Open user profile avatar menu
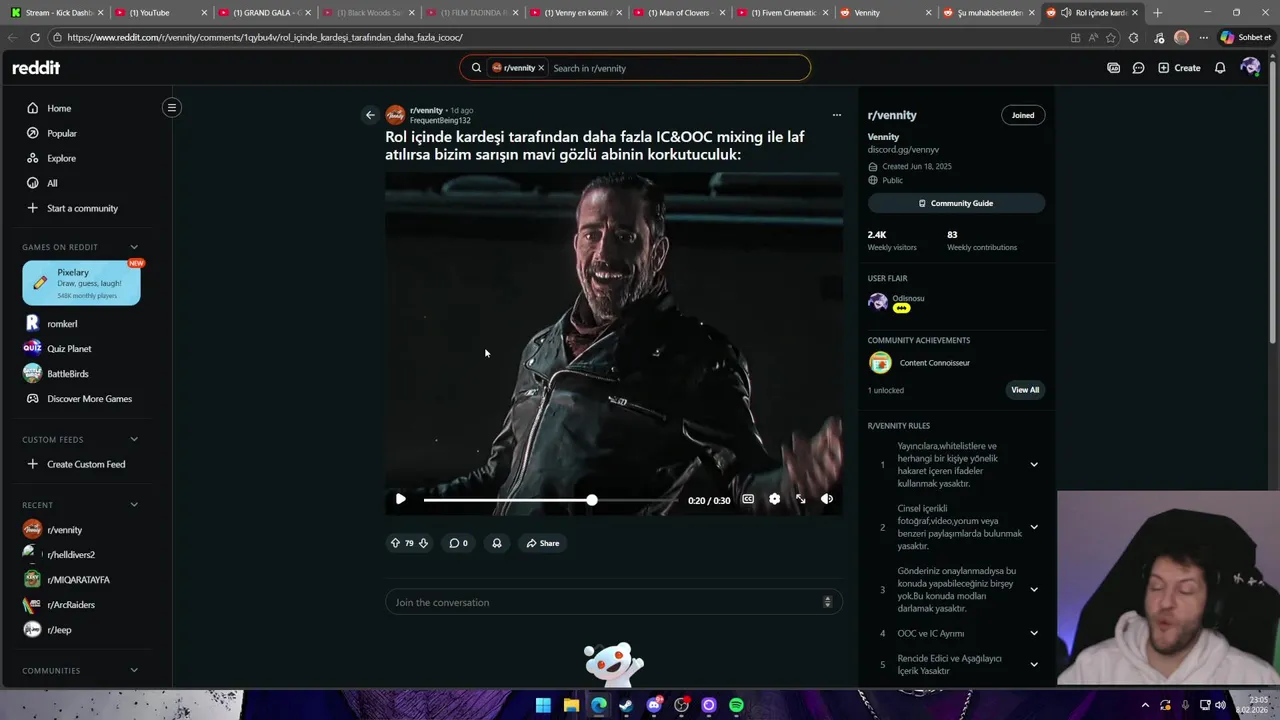The height and width of the screenshot is (720, 1280). pos(1250,67)
